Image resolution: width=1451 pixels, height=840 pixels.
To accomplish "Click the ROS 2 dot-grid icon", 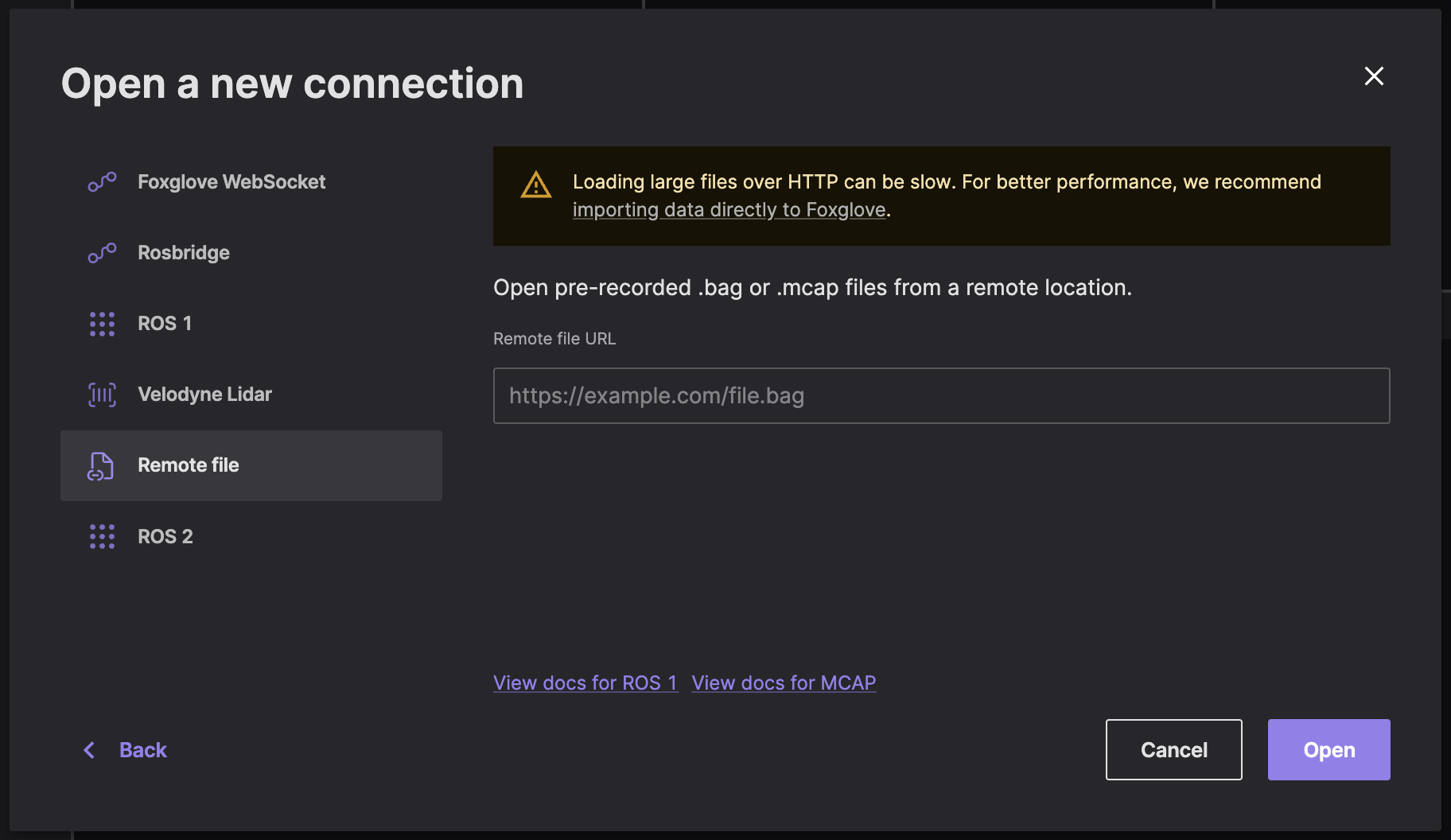I will (102, 537).
